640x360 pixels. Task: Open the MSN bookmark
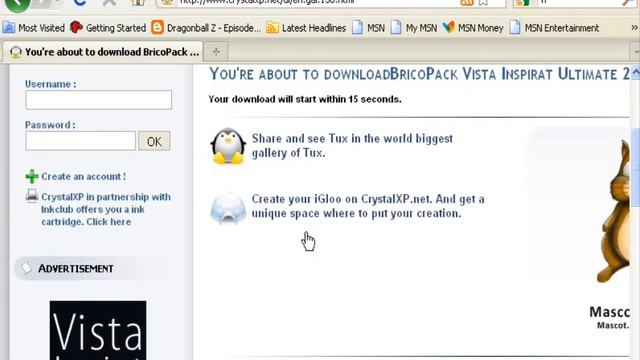click(x=369, y=28)
